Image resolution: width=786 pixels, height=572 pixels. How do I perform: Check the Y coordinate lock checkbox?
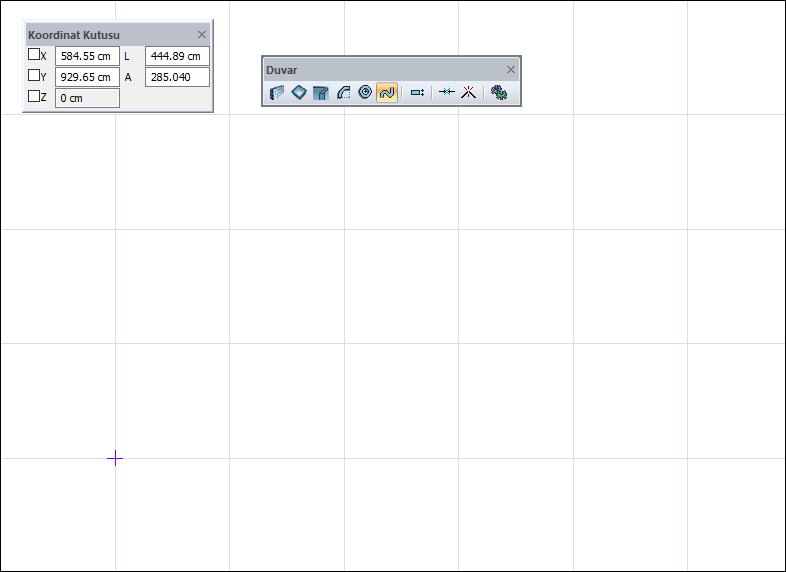click(34, 76)
